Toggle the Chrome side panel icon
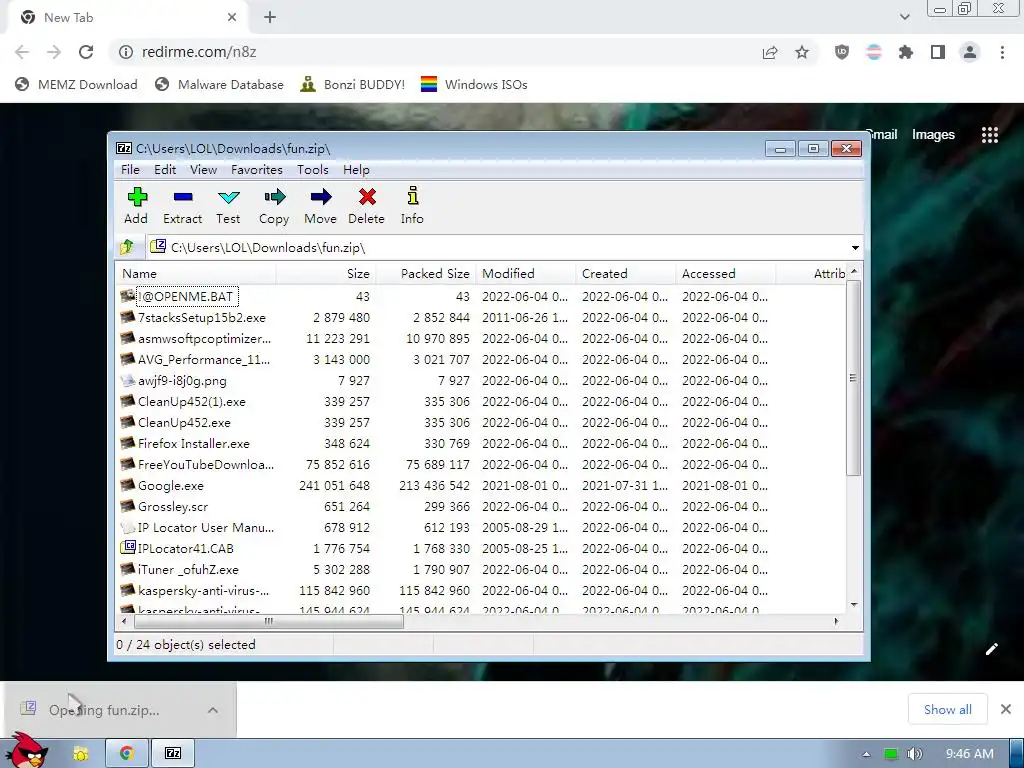The width and height of the screenshot is (1024, 768). [x=938, y=52]
